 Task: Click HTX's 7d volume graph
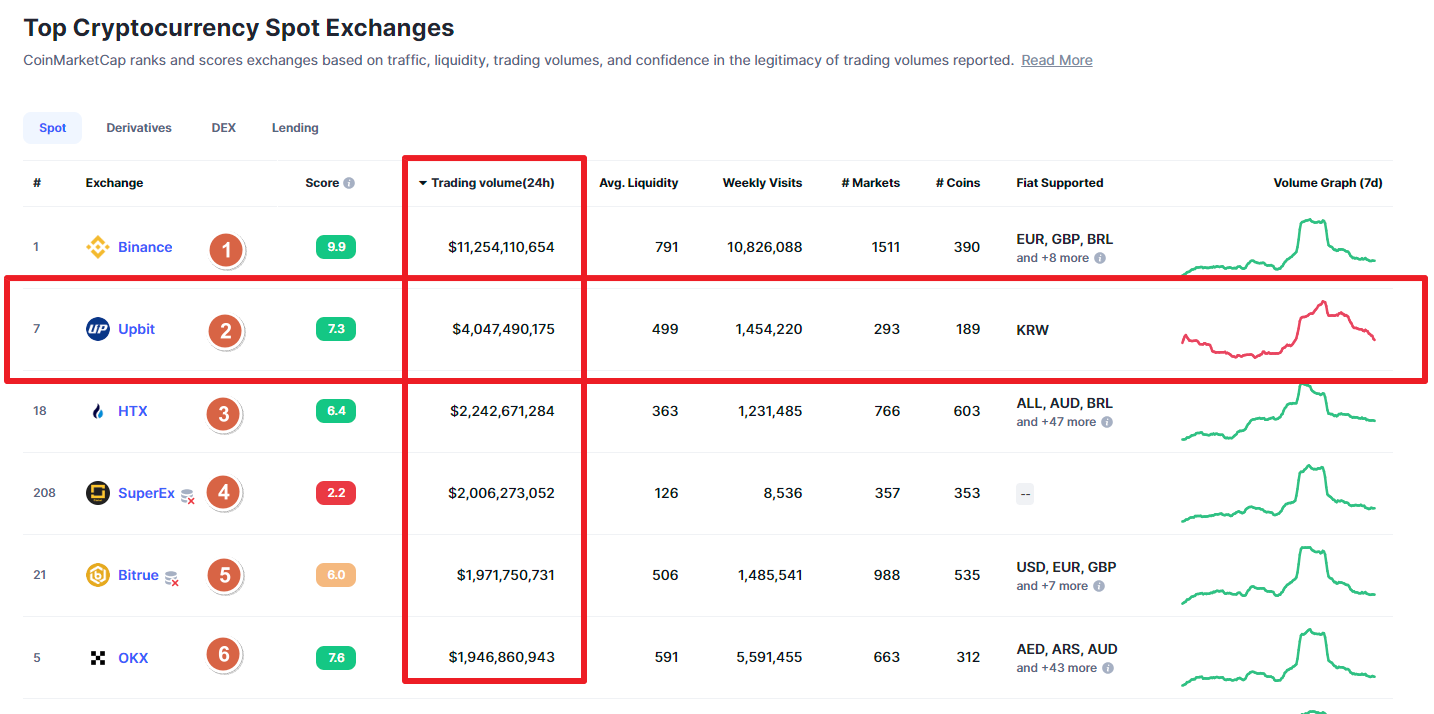pos(1279,412)
